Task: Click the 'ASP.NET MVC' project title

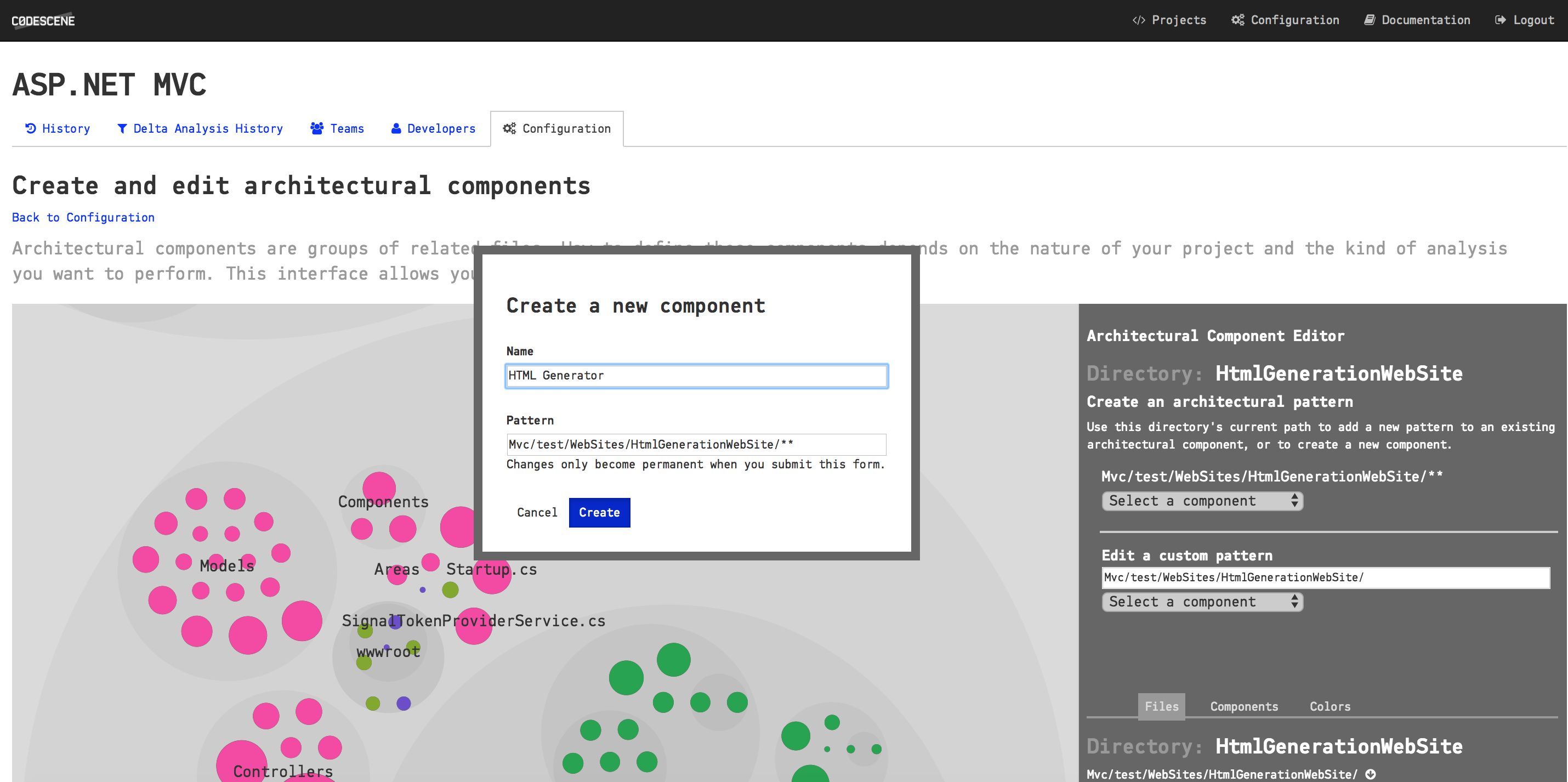Action: 110,84
